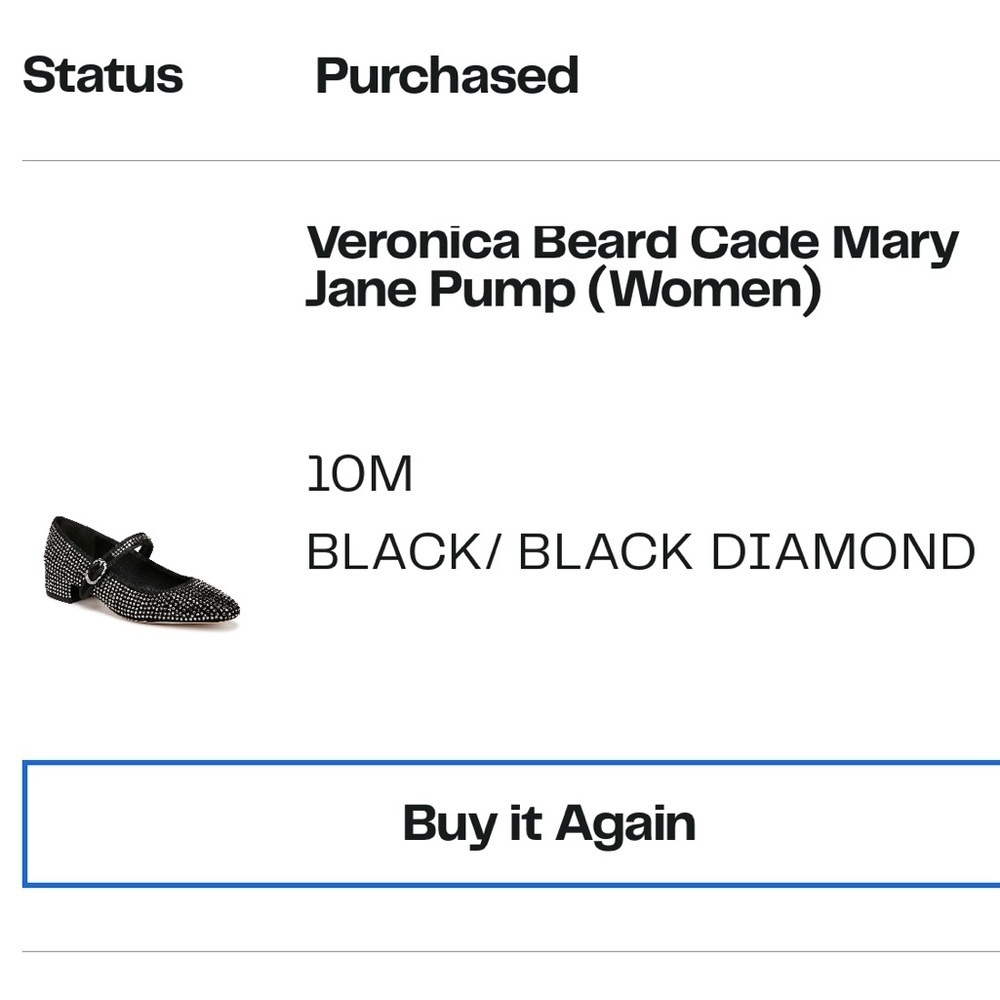Select the 10M size text
This screenshot has width=1000, height=1000.
click(x=360, y=474)
